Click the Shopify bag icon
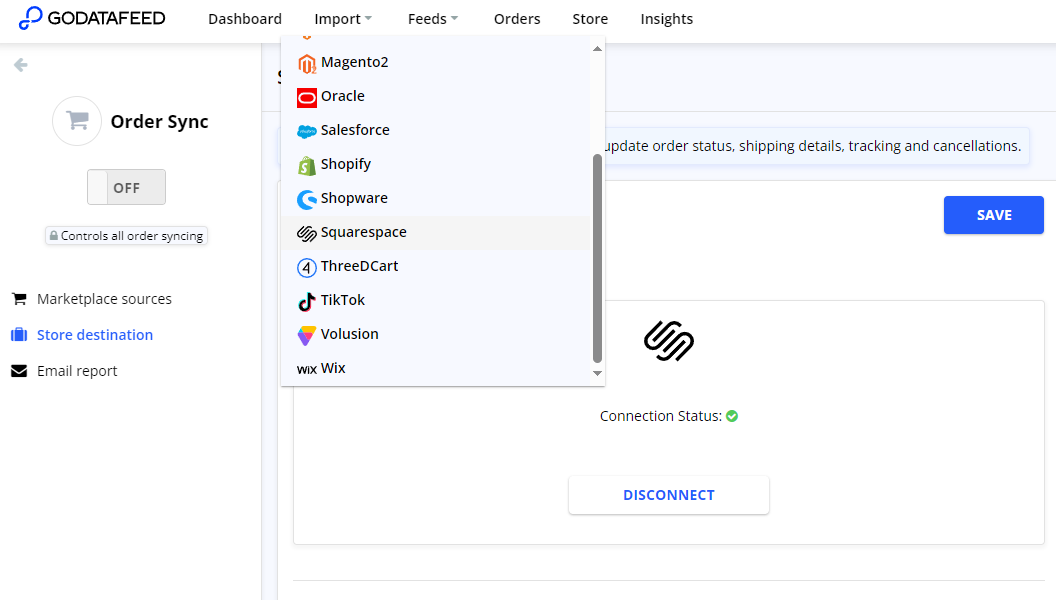1056x600 pixels. (306, 166)
